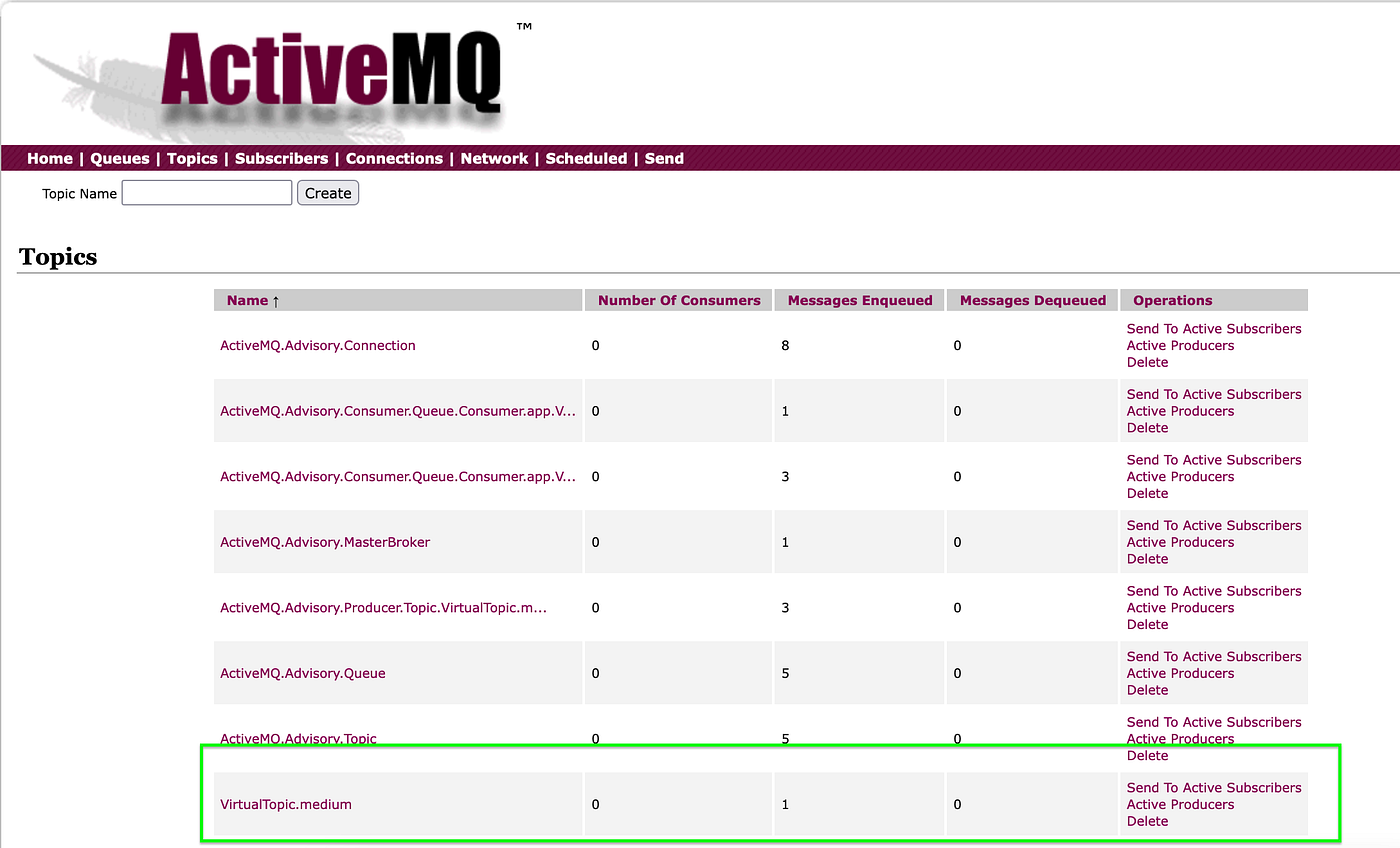This screenshot has height=848, width=1400.
Task: View Active Producers for Advisory.Connection
Action: point(1181,345)
